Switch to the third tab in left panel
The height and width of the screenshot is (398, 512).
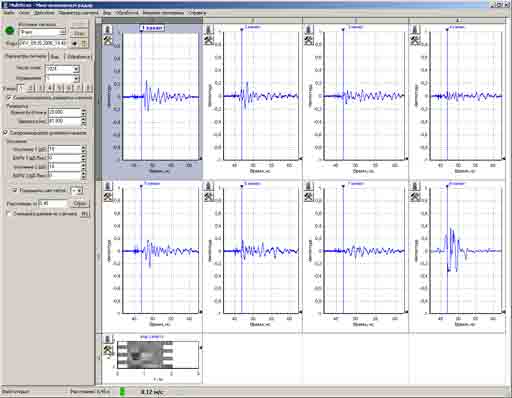pyautogui.click(x=79, y=57)
